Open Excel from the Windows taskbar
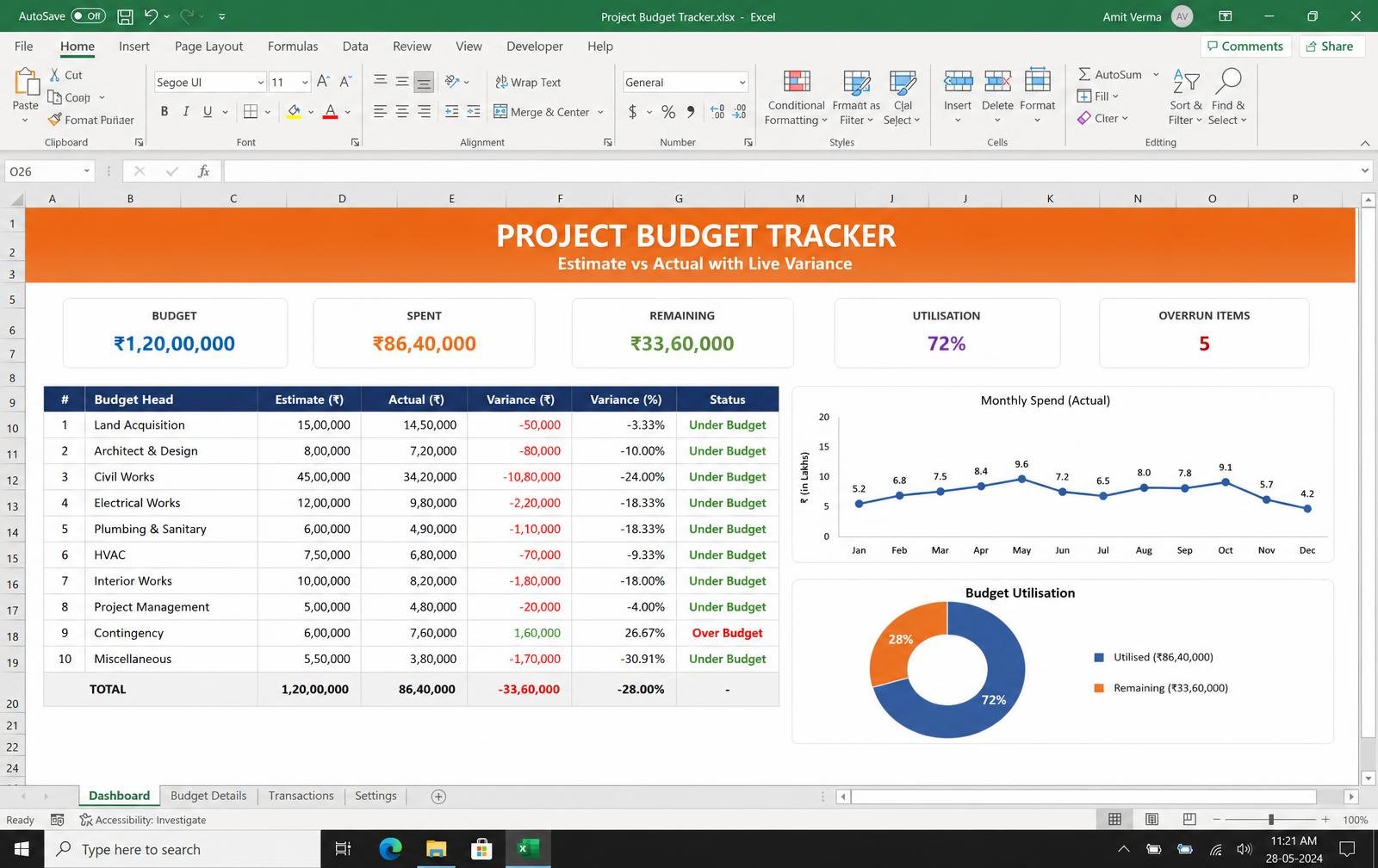Viewport: 1378px width, 868px height. click(528, 849)
